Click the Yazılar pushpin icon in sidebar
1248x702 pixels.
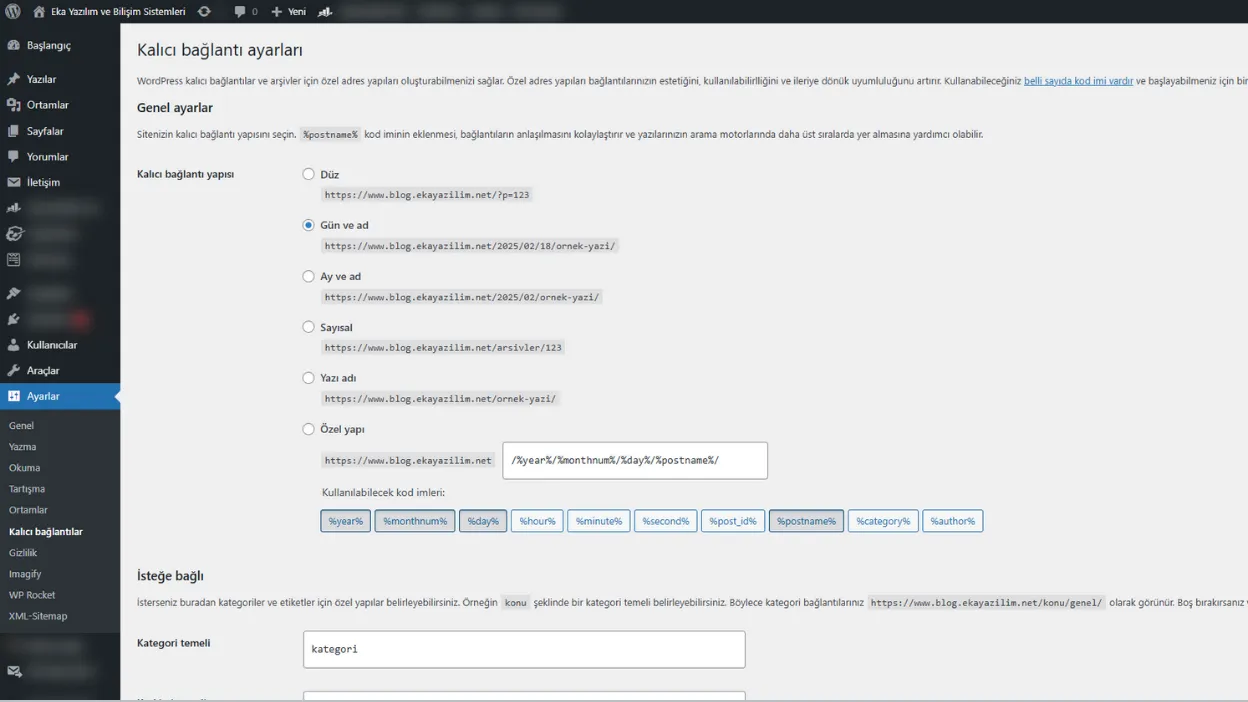(13, 79)
